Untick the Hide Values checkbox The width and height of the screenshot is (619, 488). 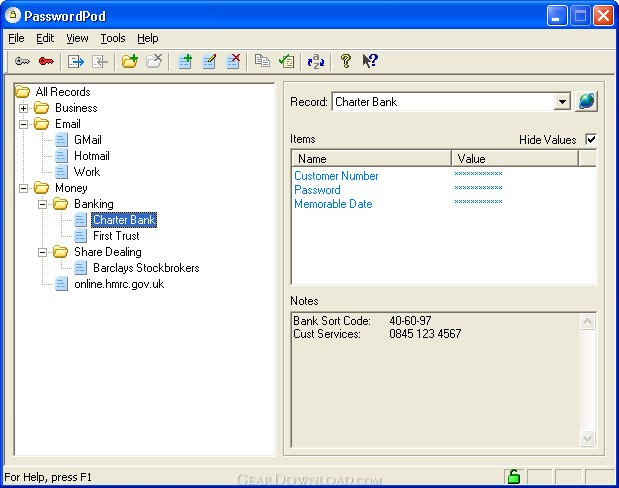591,139
